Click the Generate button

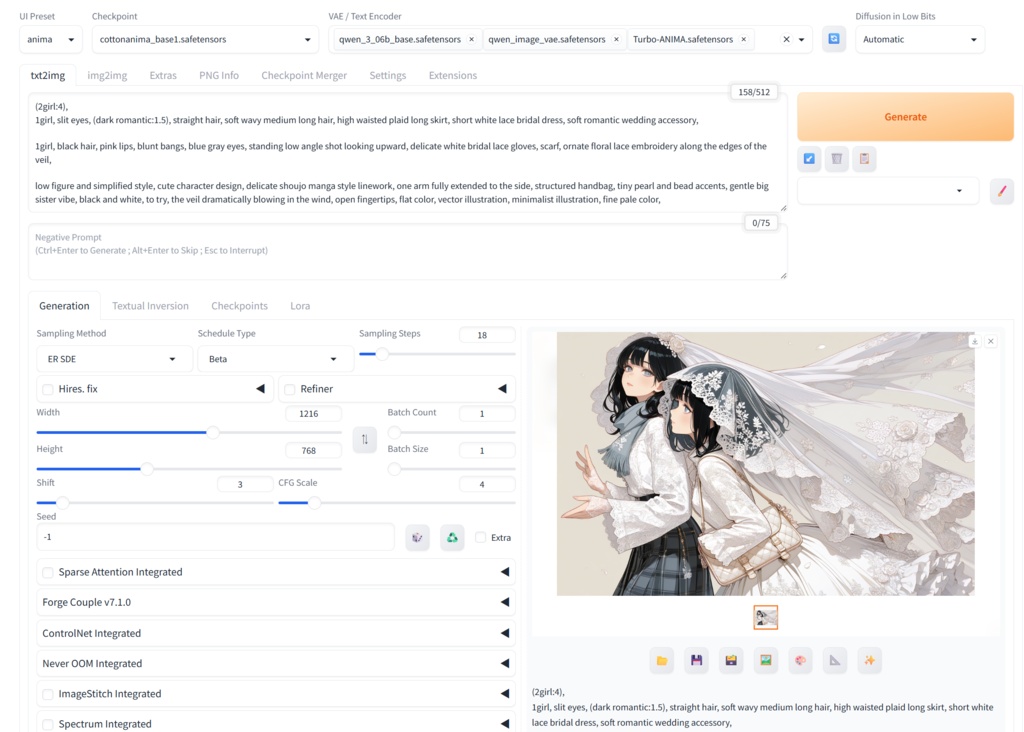pos(905,117)
